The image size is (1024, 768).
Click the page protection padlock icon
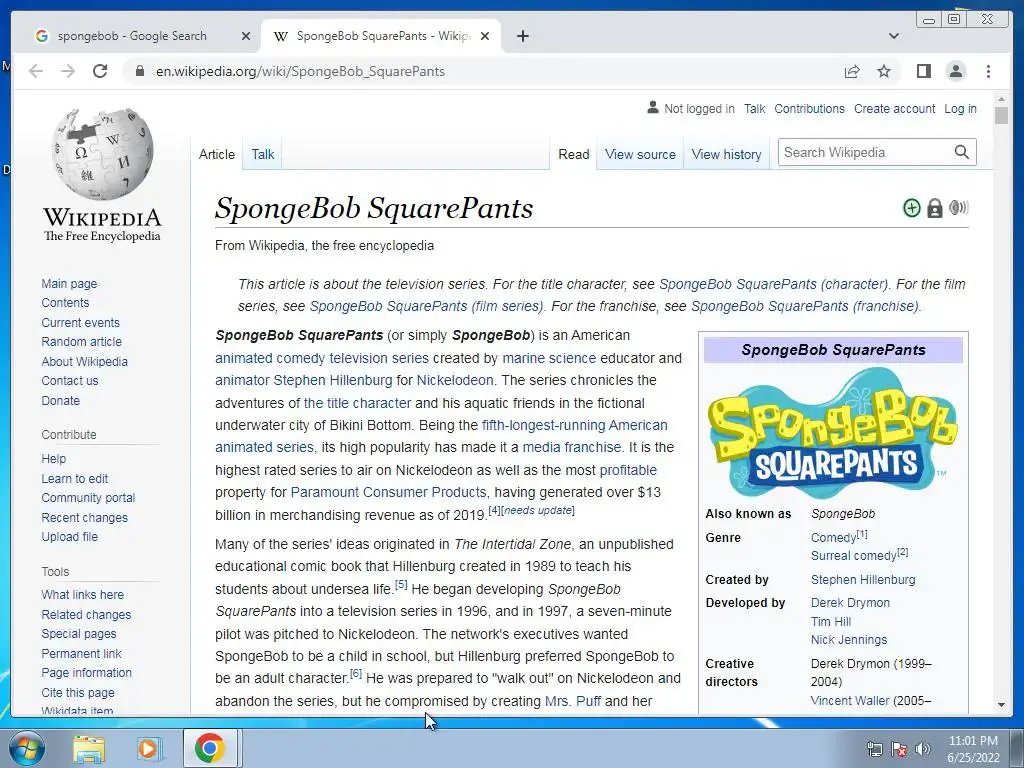935,208
